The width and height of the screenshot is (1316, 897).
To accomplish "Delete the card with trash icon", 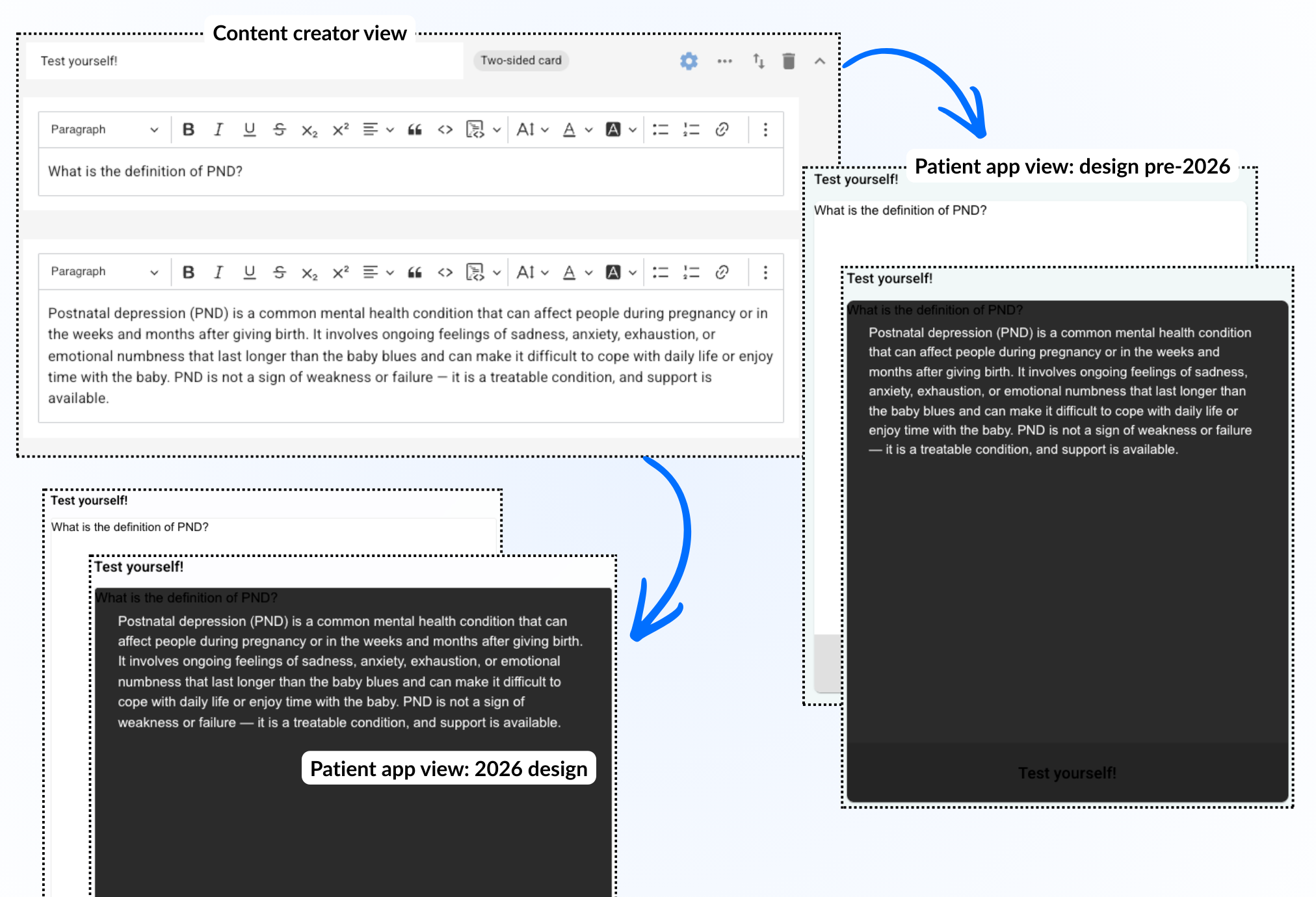I will coord(789,61).
